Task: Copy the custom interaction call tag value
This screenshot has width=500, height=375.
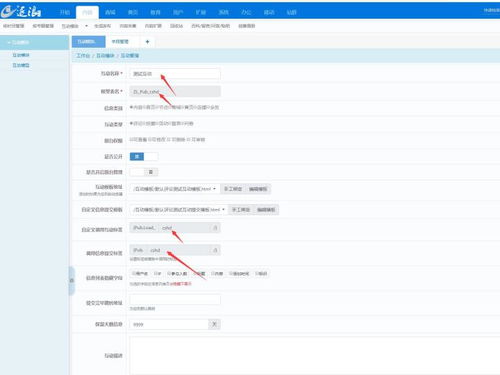Action: click(215, 228)
